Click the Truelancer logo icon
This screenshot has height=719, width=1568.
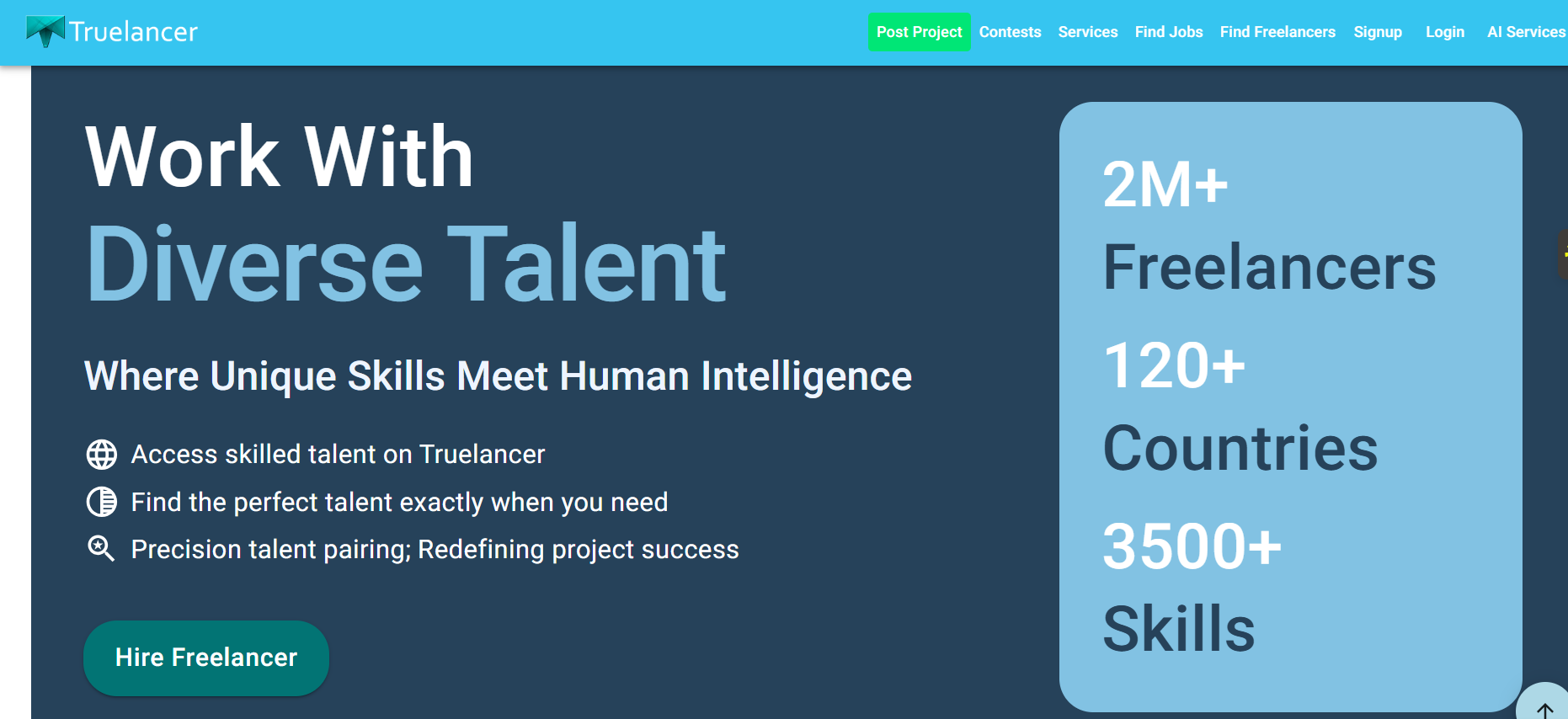[x=45, y=31]
